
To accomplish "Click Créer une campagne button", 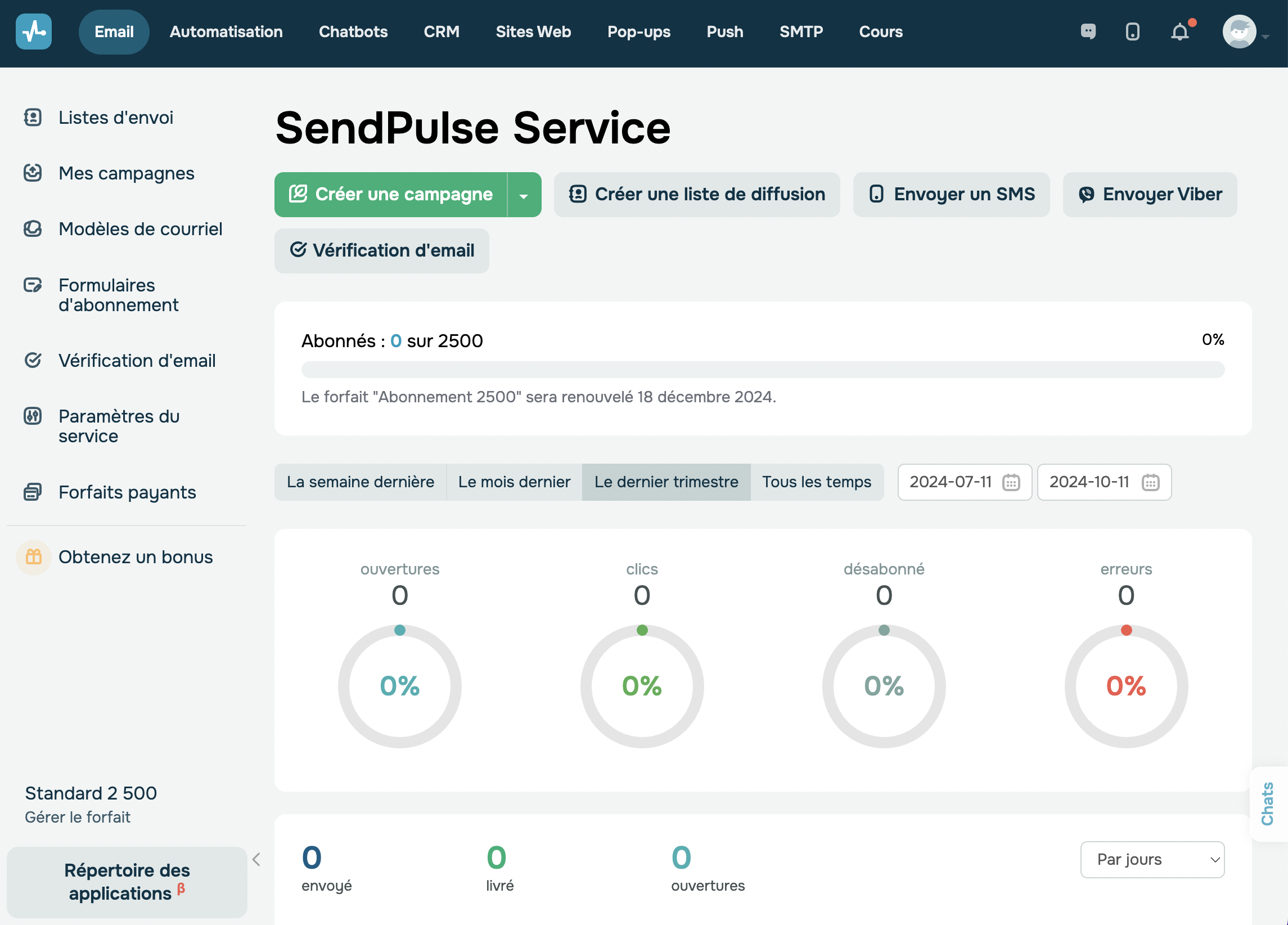I will coord(391,195).
